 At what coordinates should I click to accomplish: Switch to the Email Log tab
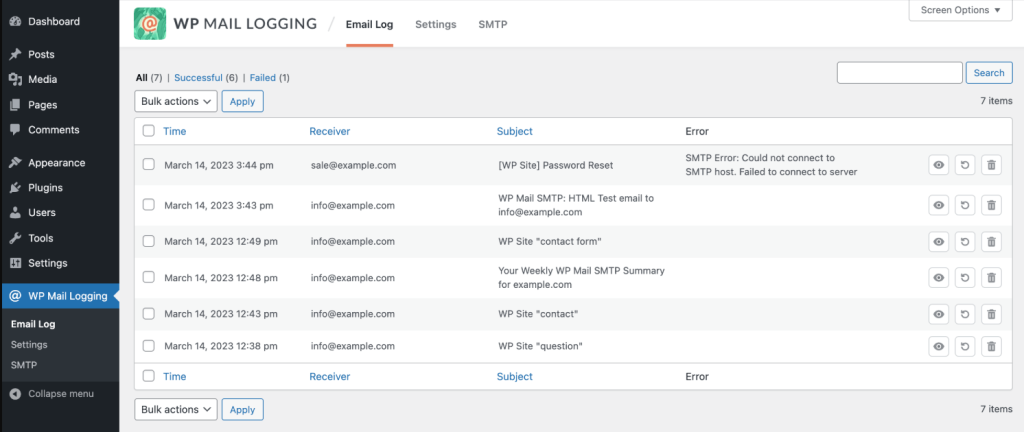[370, 25]
